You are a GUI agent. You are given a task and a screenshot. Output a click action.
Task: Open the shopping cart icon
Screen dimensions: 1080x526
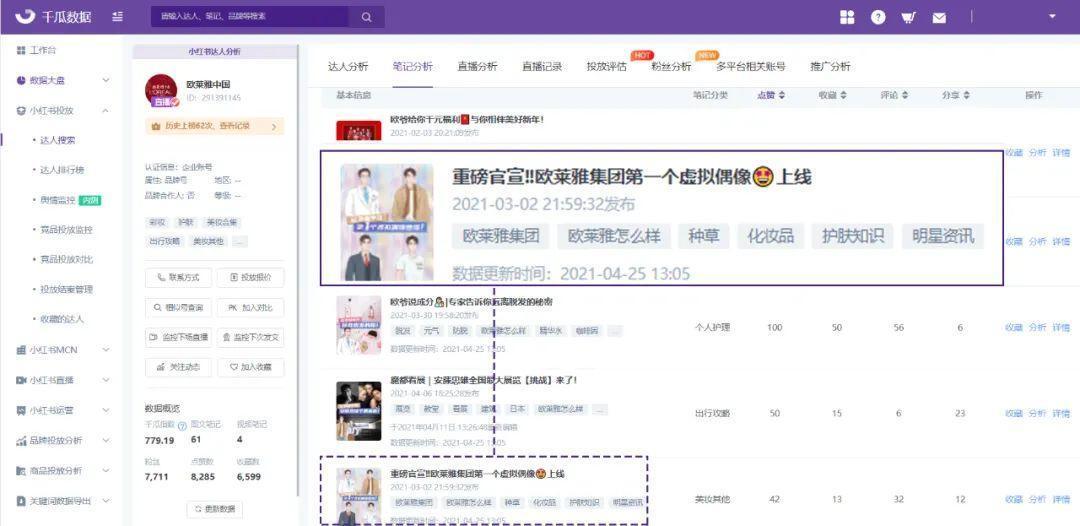coord(908,17)
